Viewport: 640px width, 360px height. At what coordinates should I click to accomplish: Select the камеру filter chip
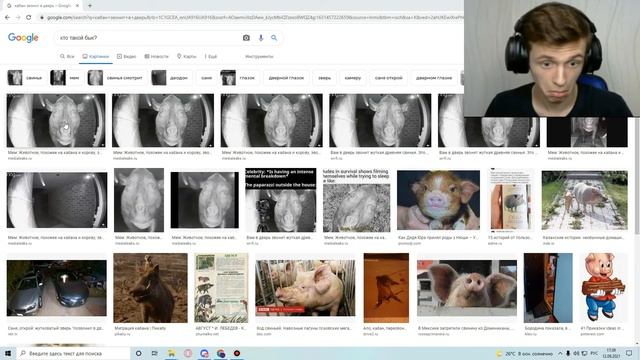[353, 78]
